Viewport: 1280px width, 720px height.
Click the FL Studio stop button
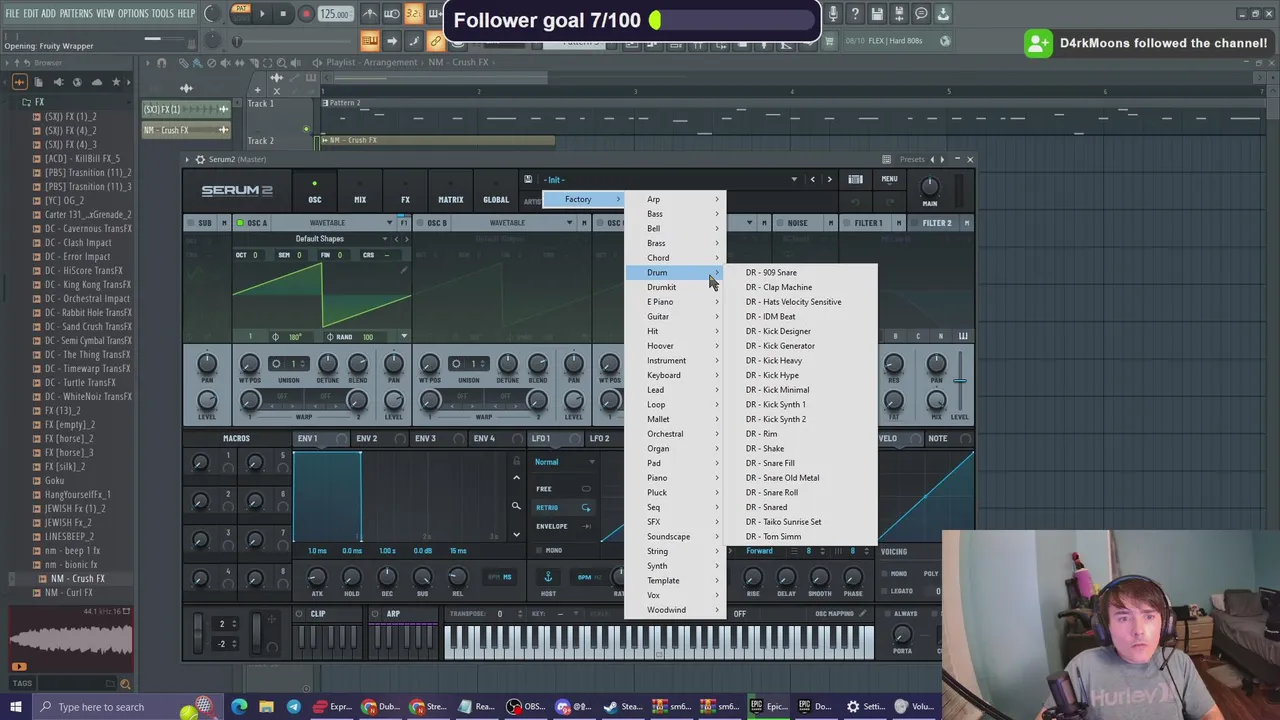[x=284, y=14]
